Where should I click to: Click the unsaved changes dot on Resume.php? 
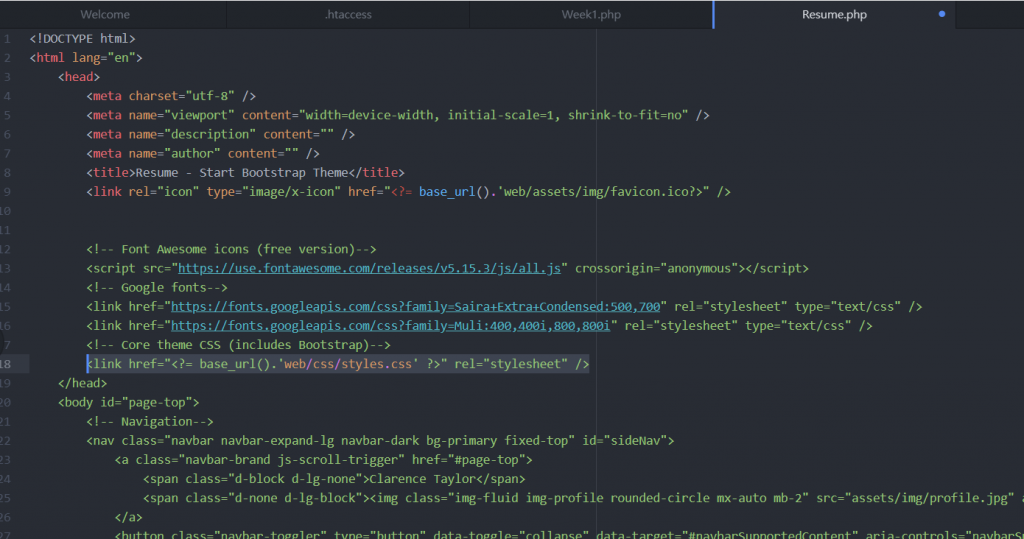point(942,14)
